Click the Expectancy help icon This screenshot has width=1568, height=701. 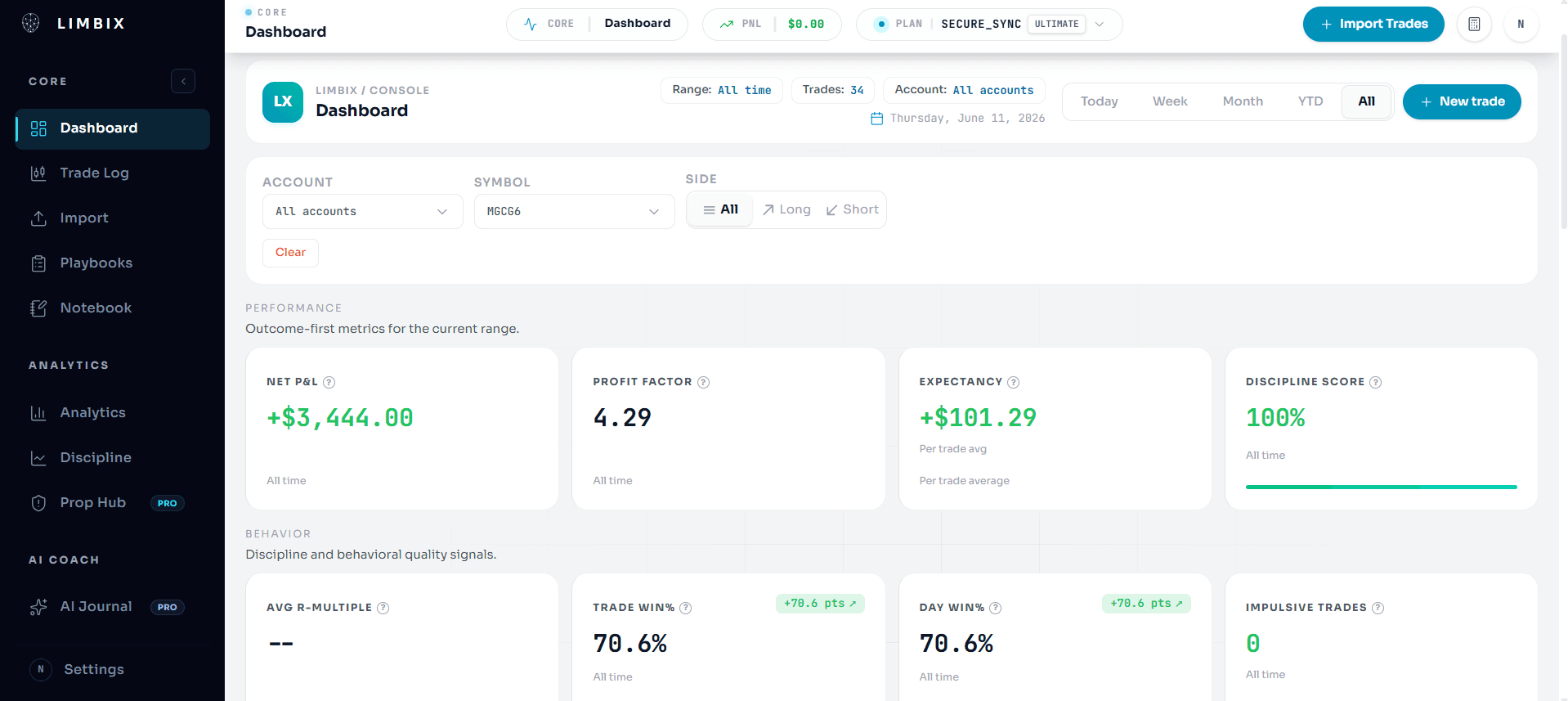point(1014,382)
